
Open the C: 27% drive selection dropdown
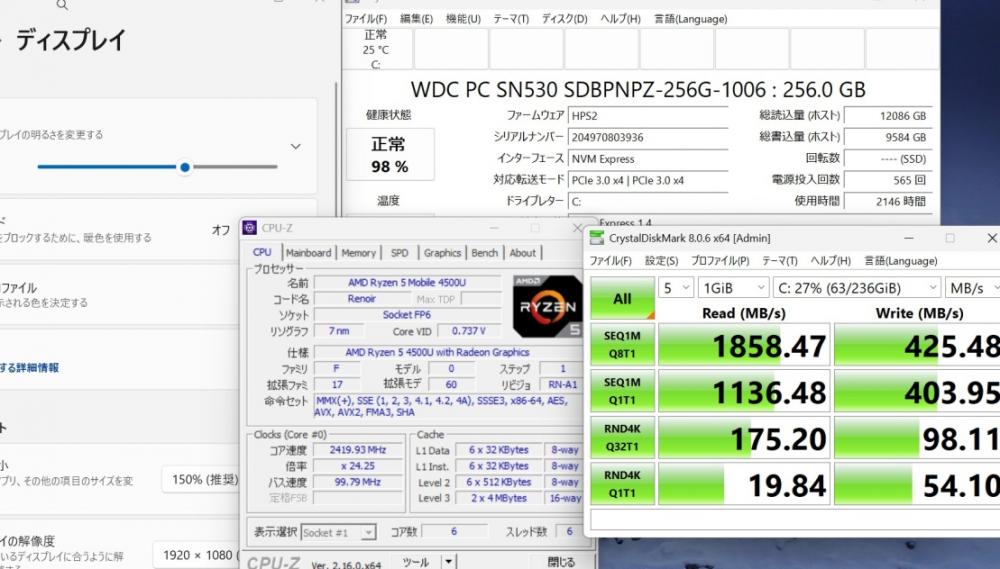coord(857,288)
